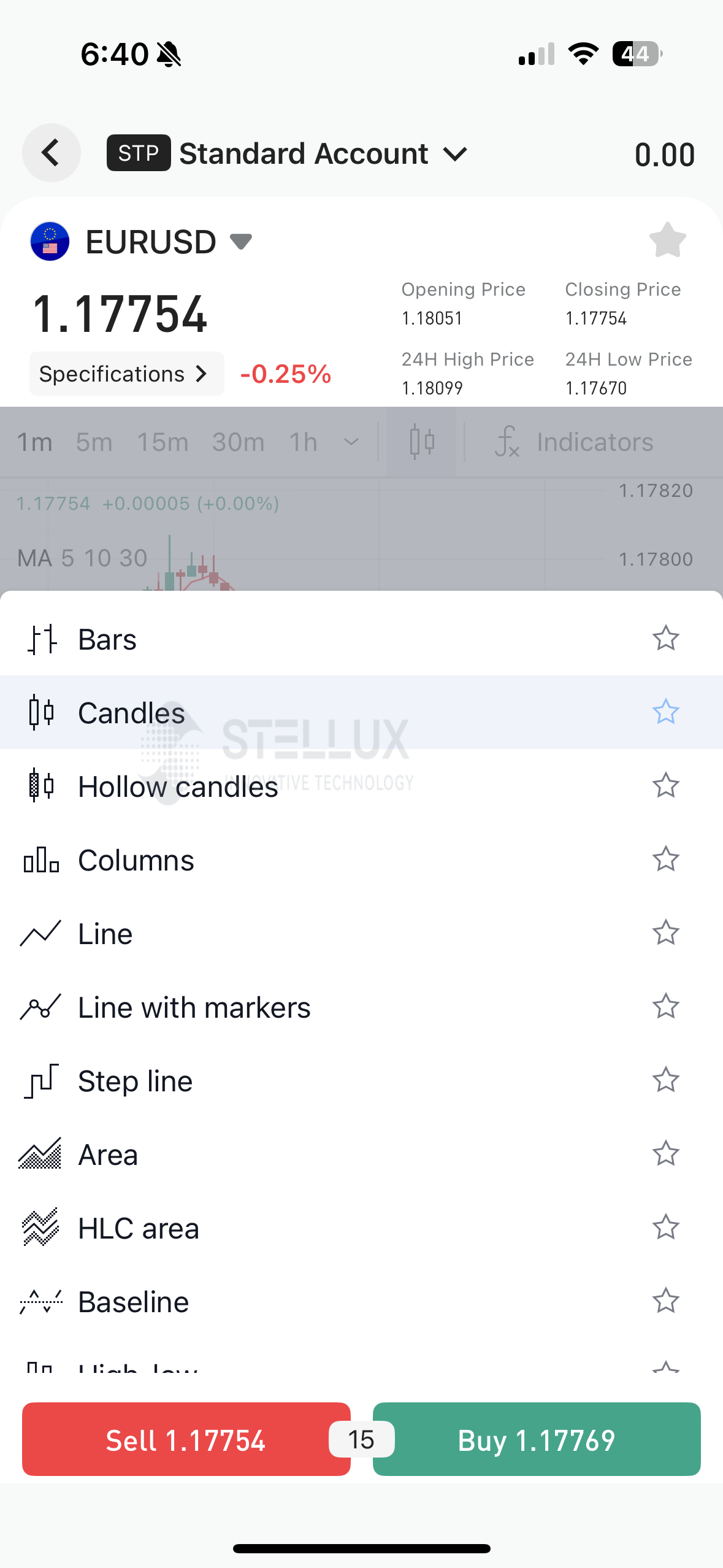
Task: Select the Step line chart icon
Action: [41, 1080]
